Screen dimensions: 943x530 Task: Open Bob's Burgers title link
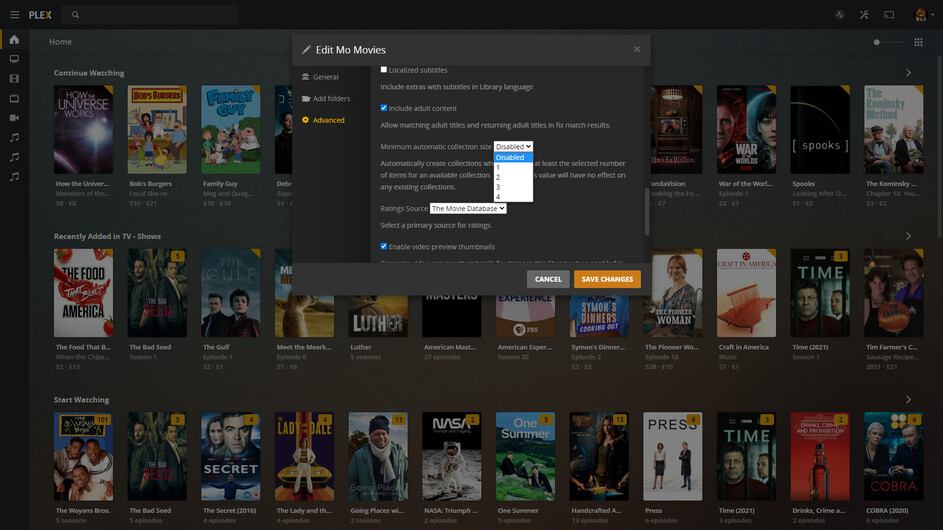[150, 183]
